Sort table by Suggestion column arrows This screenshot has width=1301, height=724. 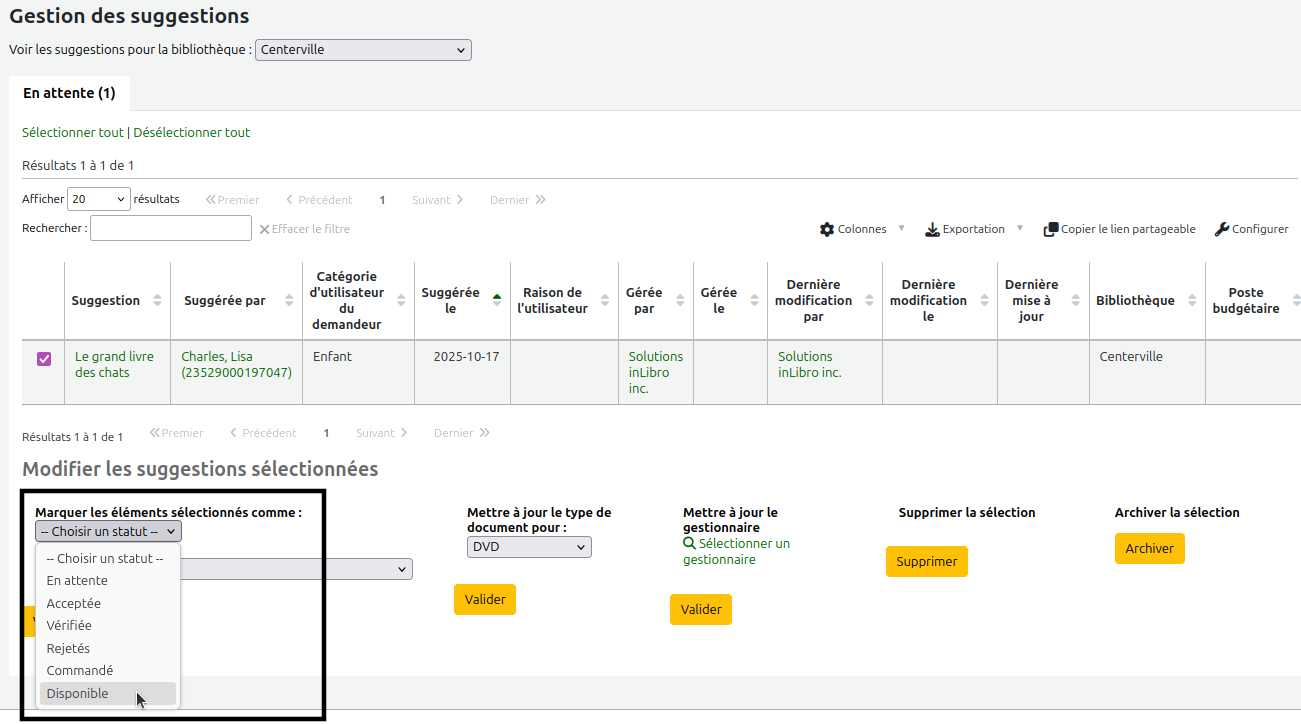coord(157,301)
